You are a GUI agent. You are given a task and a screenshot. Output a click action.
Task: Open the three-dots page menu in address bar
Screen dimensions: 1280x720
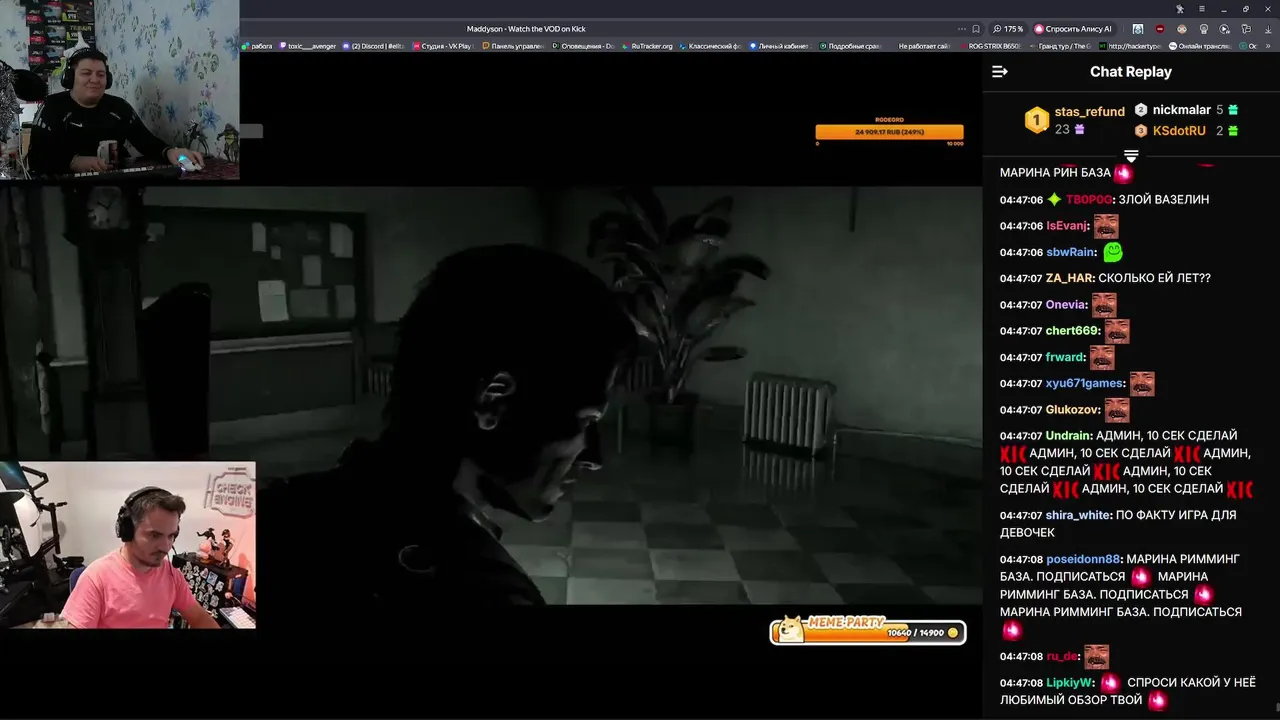pyautogui.click(x=961, y=29)
